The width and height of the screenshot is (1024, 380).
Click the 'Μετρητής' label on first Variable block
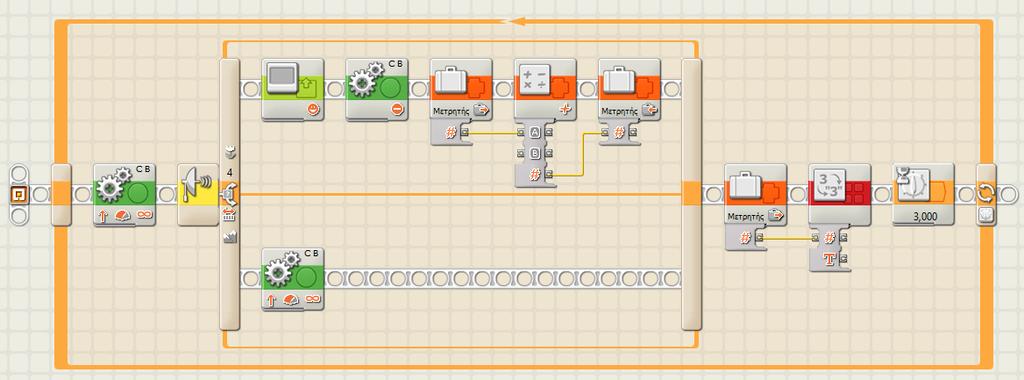click(451, 112)
